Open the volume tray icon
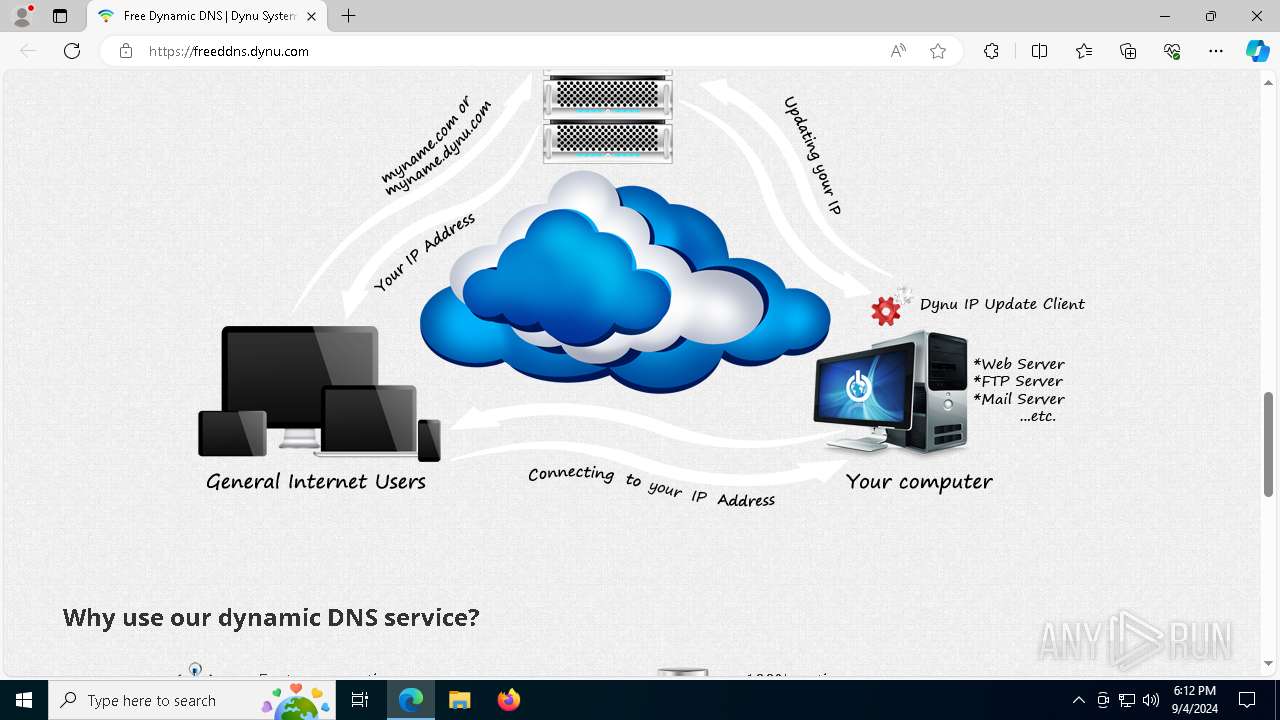The height and width of the screenshot is (720, 1280). (1151, 700)
